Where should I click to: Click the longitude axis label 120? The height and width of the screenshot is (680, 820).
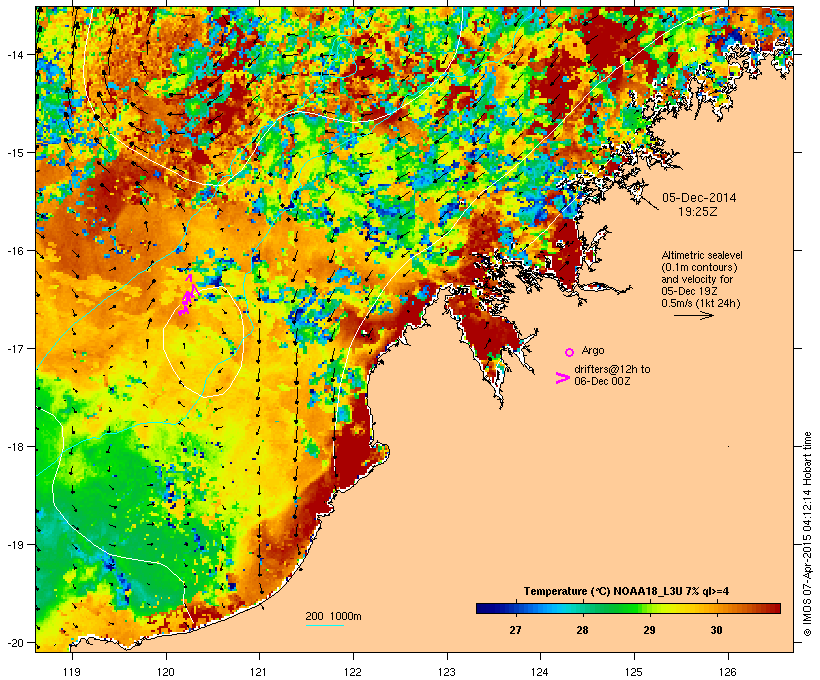166,672
